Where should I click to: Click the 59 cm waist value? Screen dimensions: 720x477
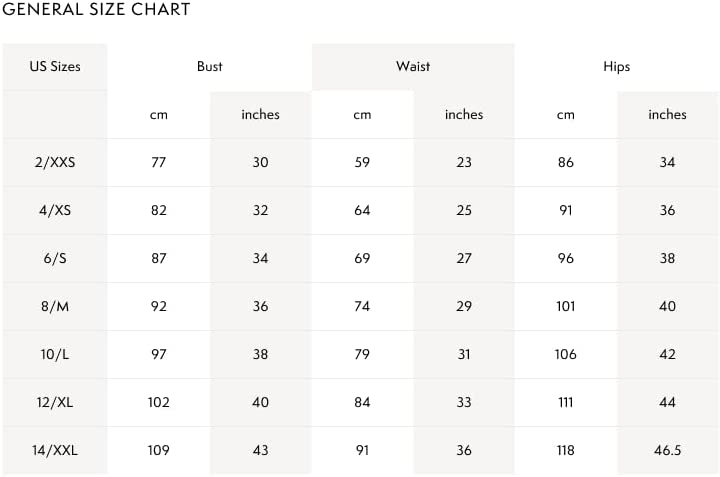tap(362, 162)
